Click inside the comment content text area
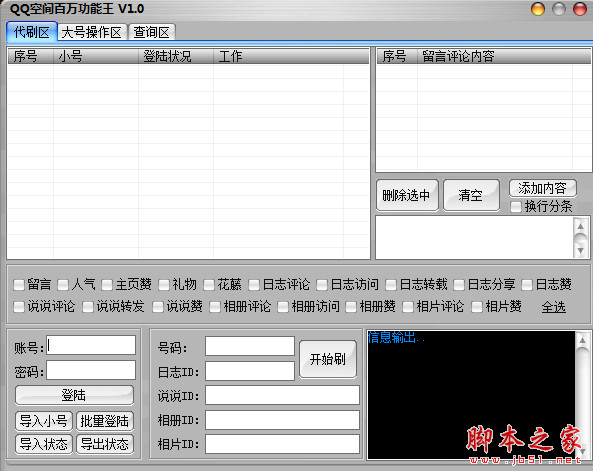This screenshot has width=593, height=471. click(x=474, y=238)
